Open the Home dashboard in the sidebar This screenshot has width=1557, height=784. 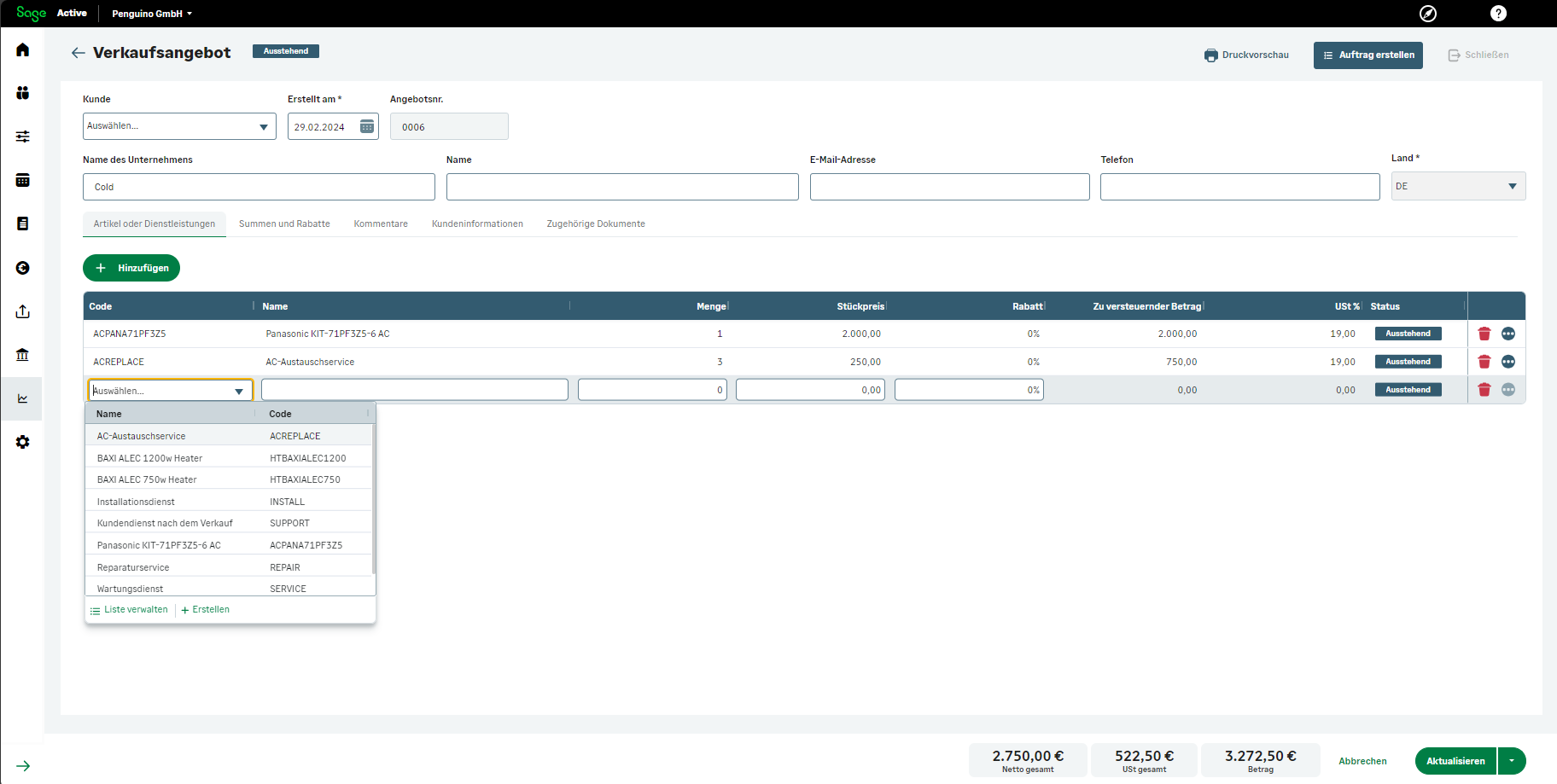[22, 49]
